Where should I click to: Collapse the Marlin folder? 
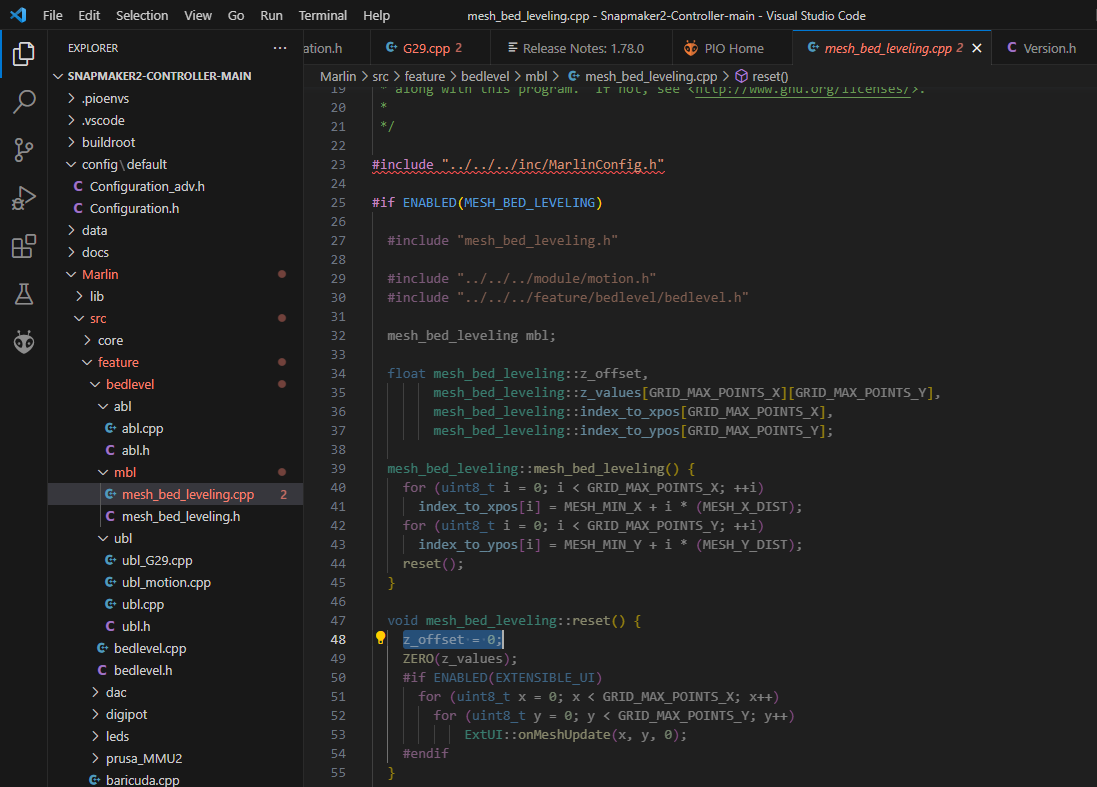click(x=71, y=274)
